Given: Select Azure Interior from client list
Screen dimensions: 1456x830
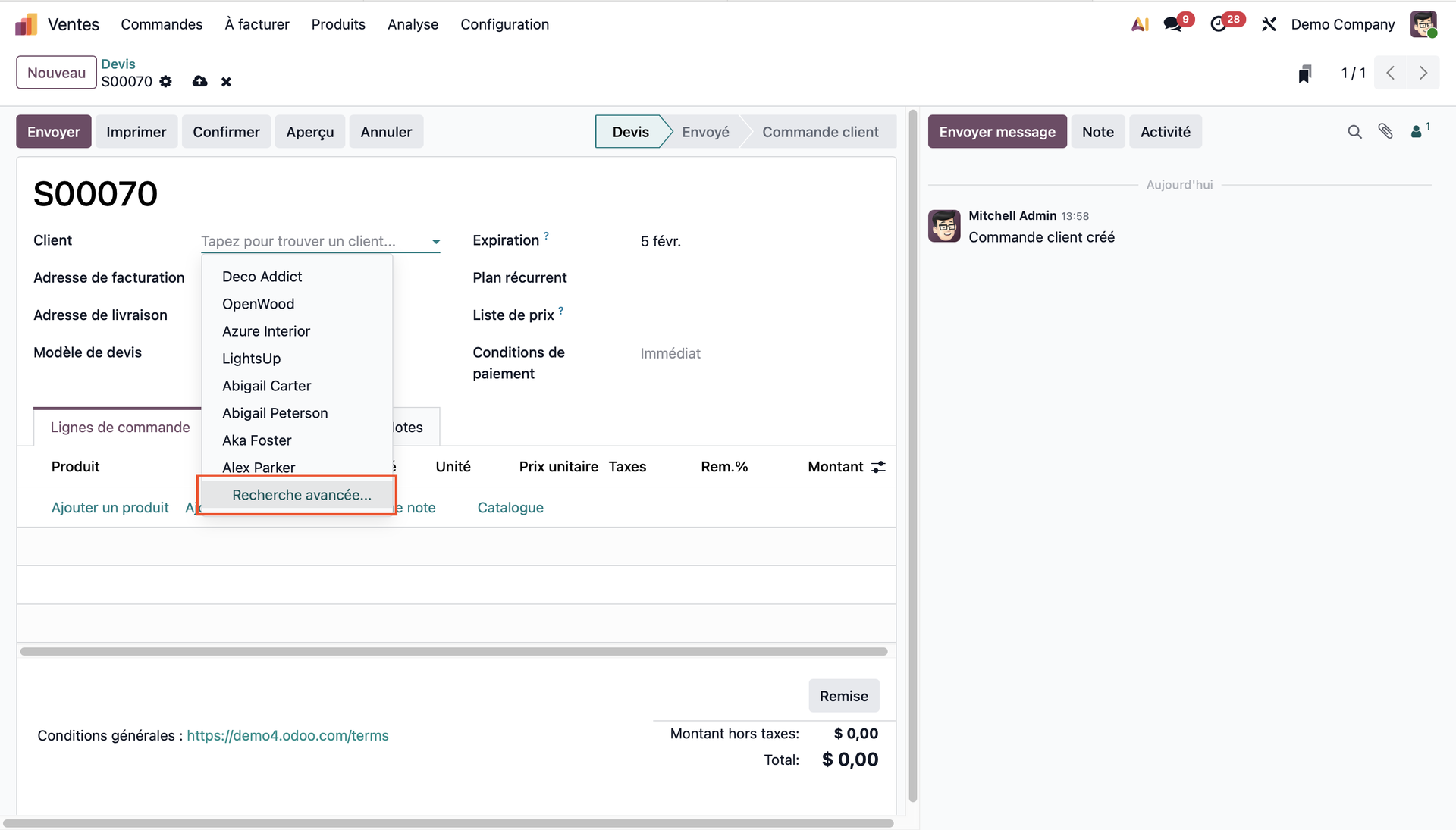Looking at the screenshot, I should pos(266,331).
